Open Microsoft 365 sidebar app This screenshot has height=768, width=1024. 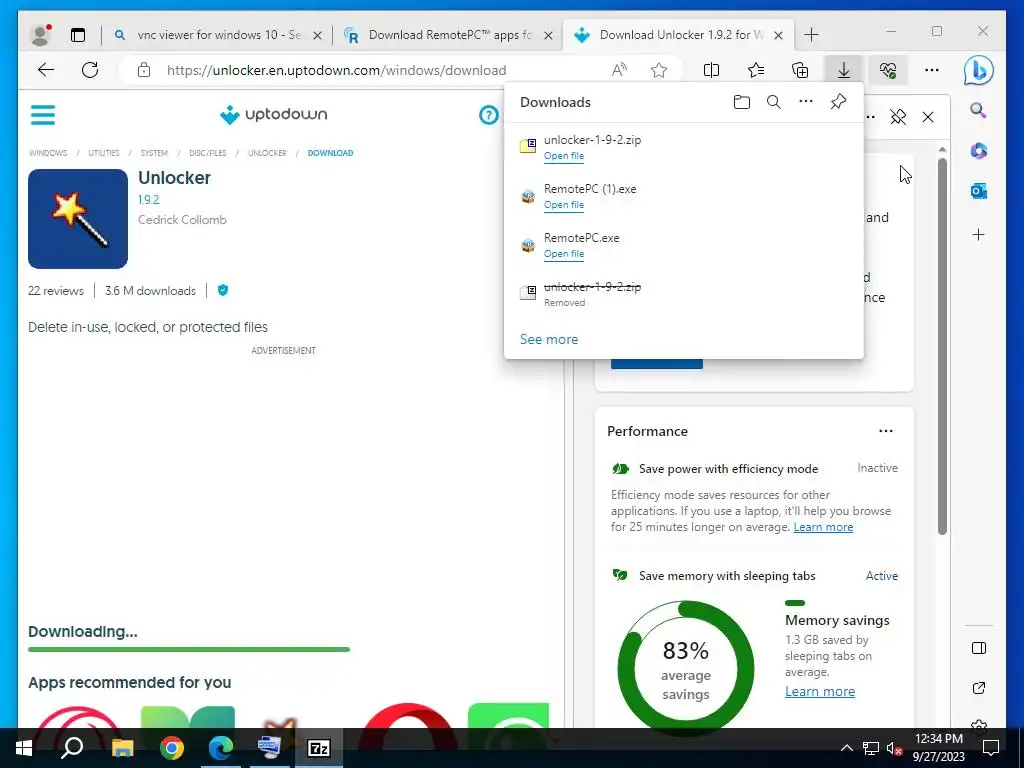coord(978,151)
